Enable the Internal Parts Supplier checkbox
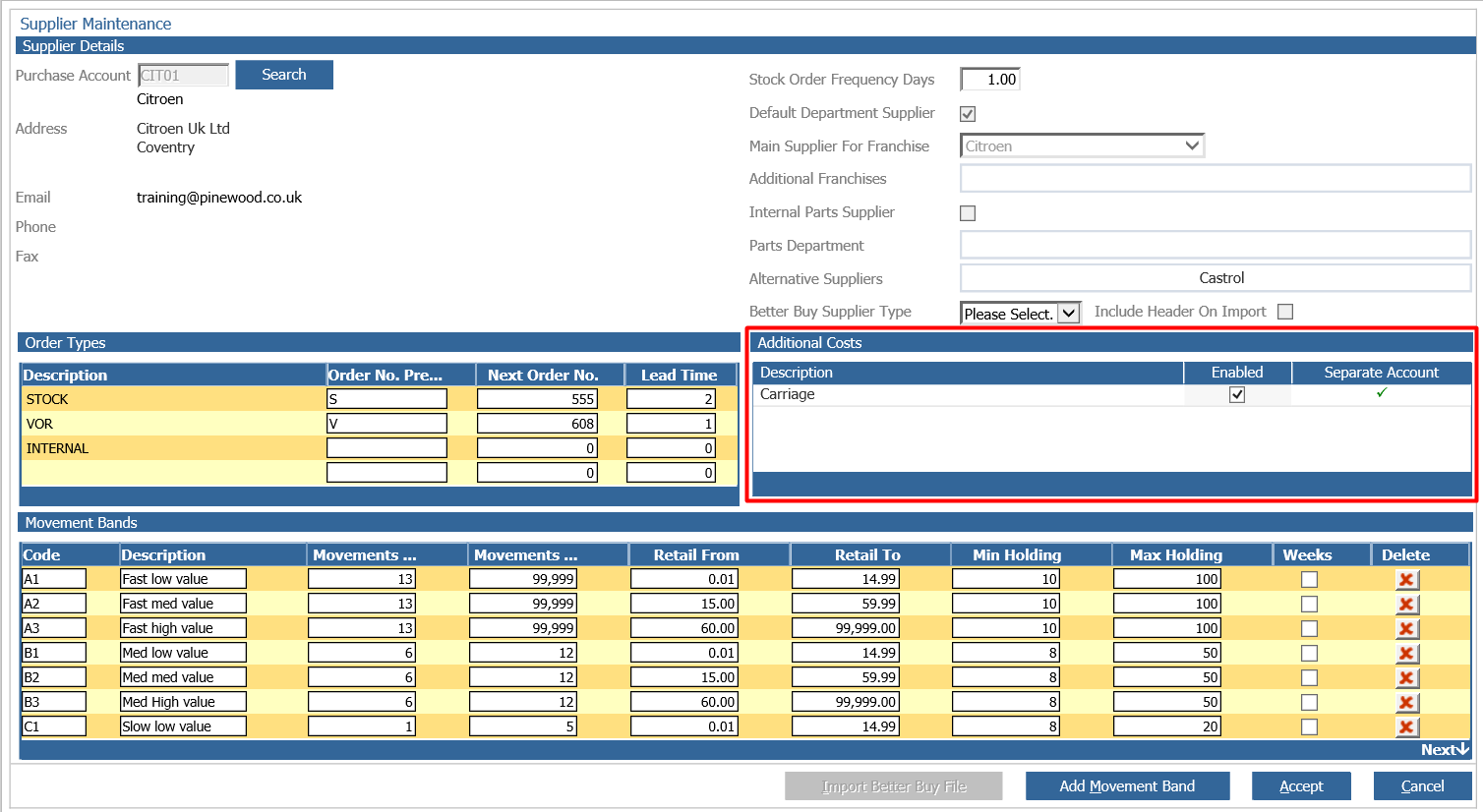 pyautogui.click(x=968, y=213)
